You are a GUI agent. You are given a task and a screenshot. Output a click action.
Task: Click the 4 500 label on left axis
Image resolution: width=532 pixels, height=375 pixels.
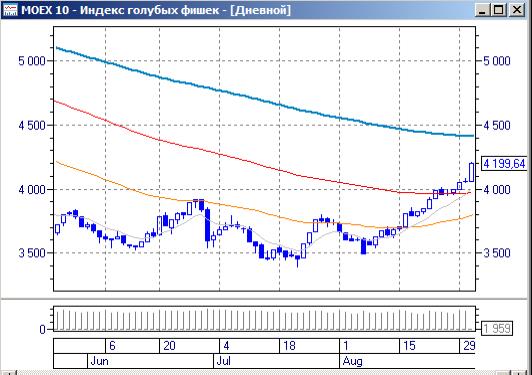[32, 125]
